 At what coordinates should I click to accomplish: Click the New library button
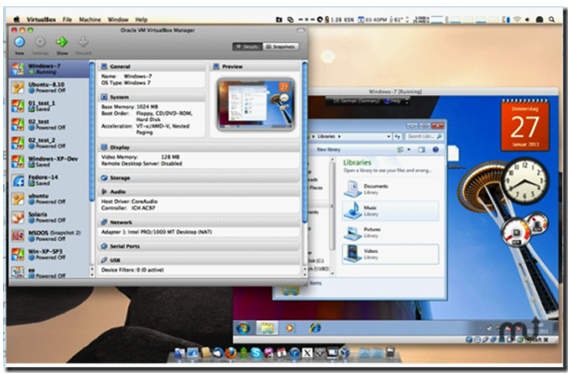(x=328, y=149)
